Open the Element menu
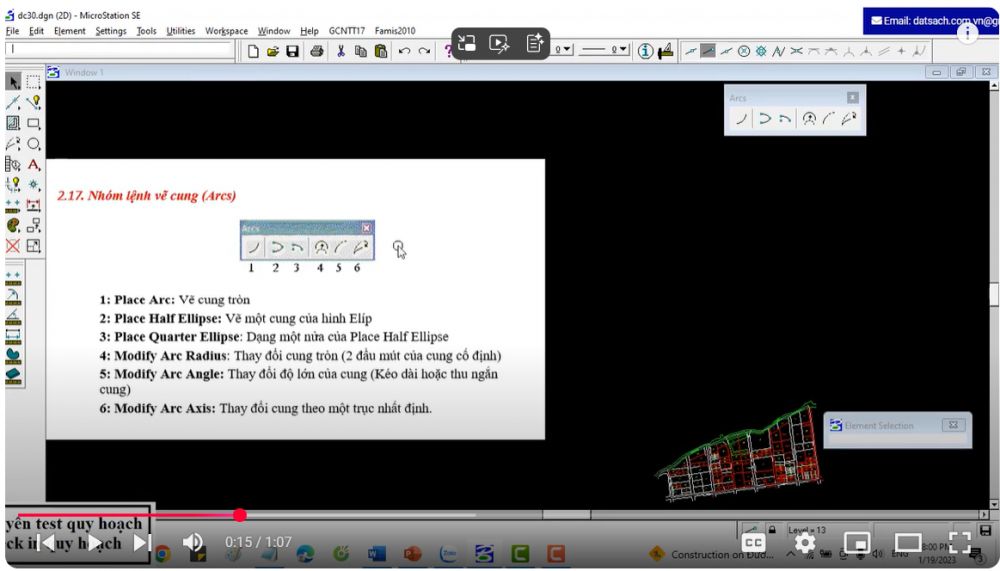This screenshot has width=1000, height=571. click(69, 31)
